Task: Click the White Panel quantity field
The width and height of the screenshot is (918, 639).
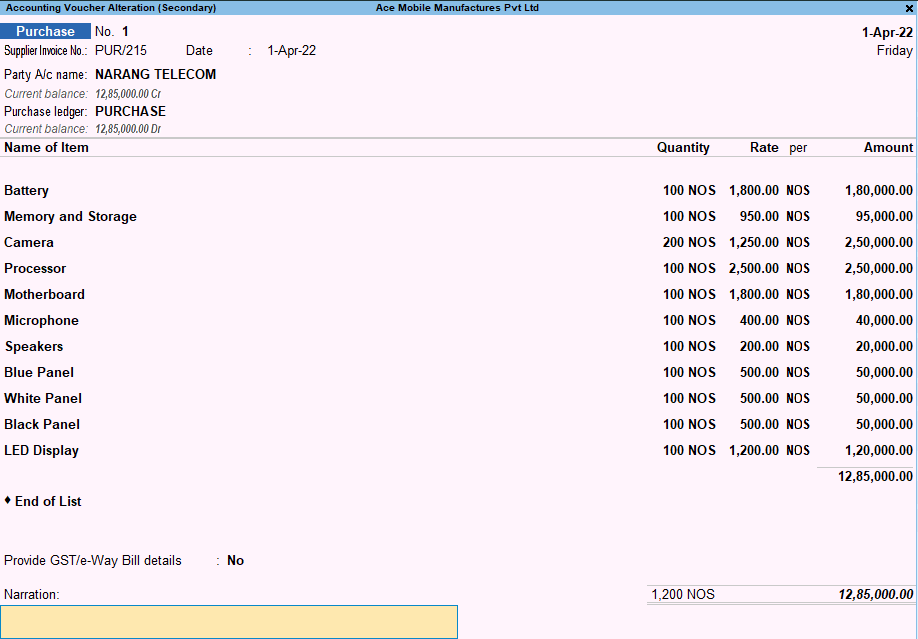Action: tap(689, 399)
